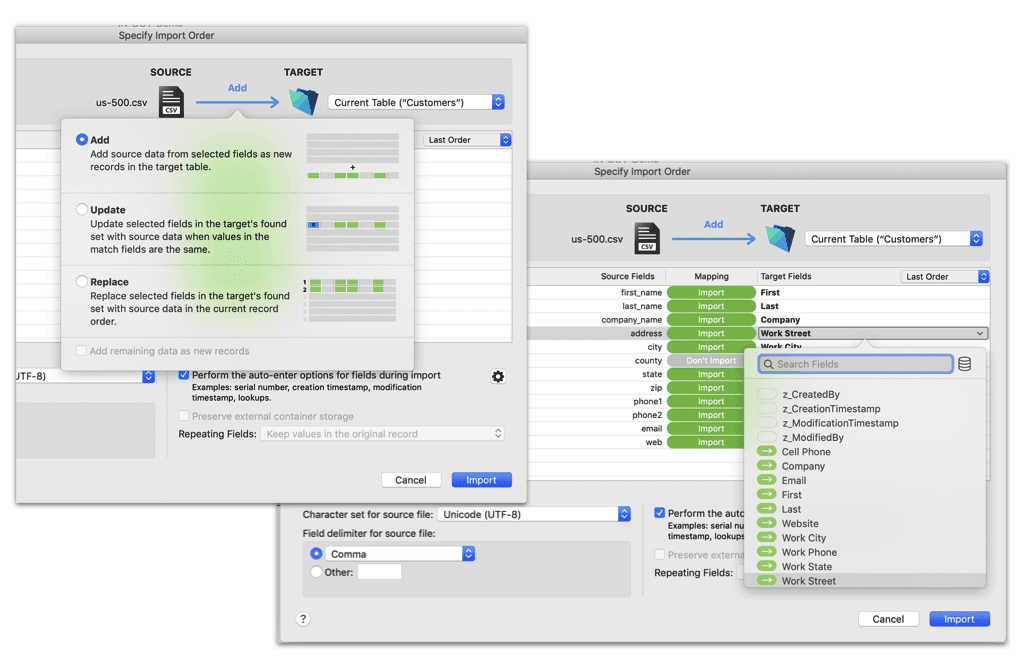Click the green arrow icon beside Website
This screenshot has width=1022, height=670.
coord(766,523)
